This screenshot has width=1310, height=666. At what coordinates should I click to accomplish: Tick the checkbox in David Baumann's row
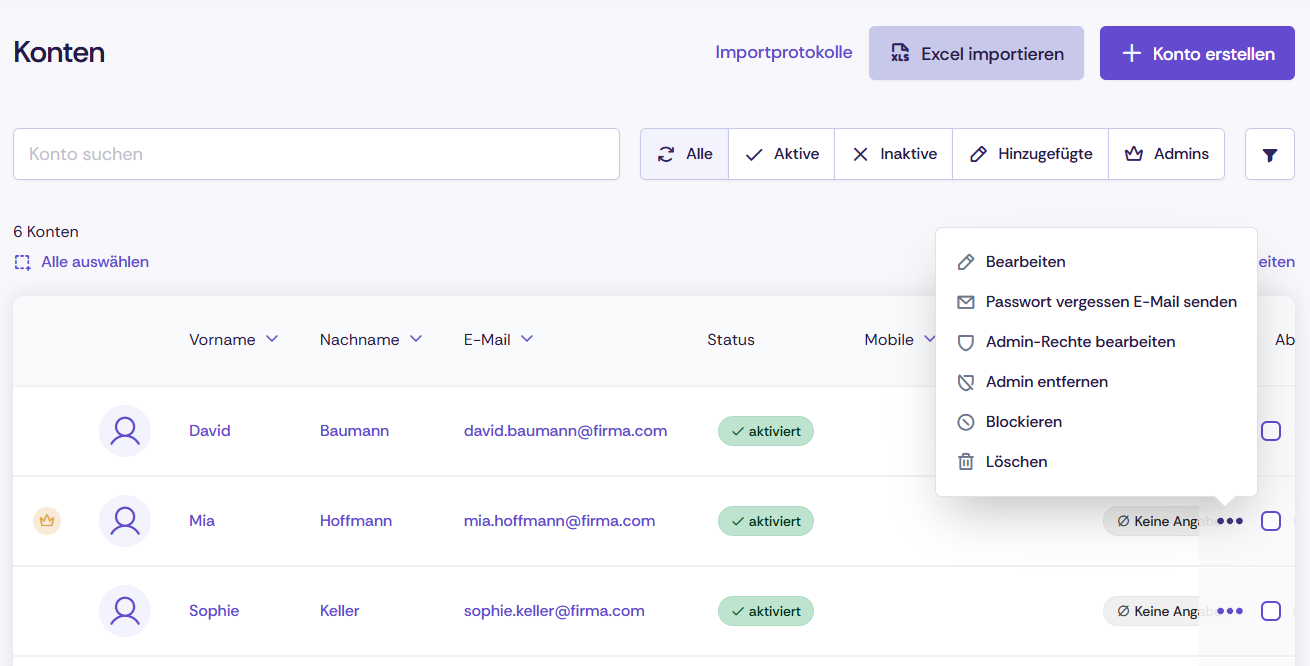(1271, 431)
